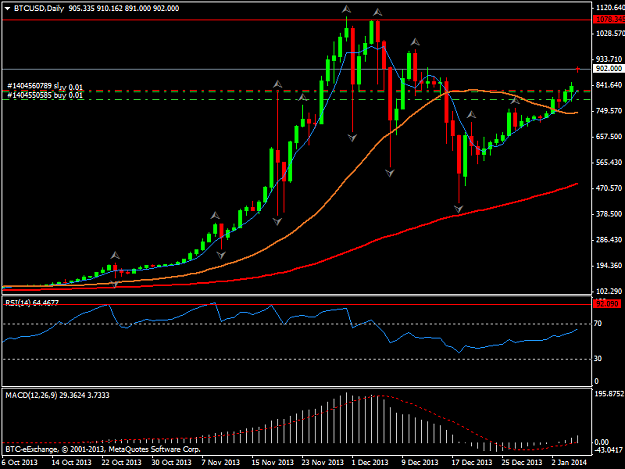The height and width of the screenshot is (469, 625).
Task: Click the MACD scale value 195.8752
Action: click(x=609, y=394)
